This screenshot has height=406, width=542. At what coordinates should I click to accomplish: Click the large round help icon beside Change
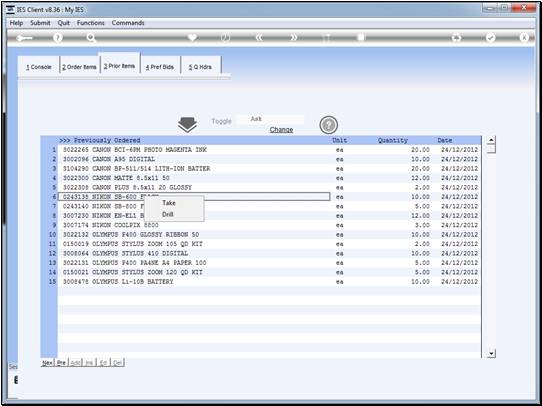tap(328, 125)
